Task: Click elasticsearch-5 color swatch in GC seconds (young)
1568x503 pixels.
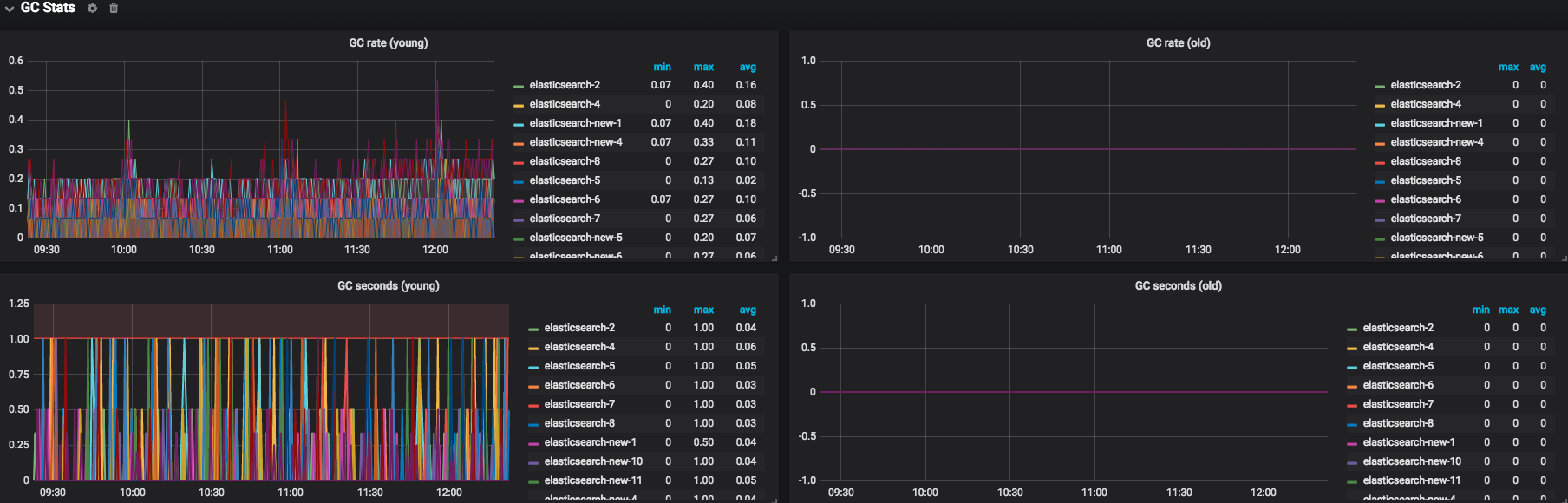Action: (x=533, y=367)
